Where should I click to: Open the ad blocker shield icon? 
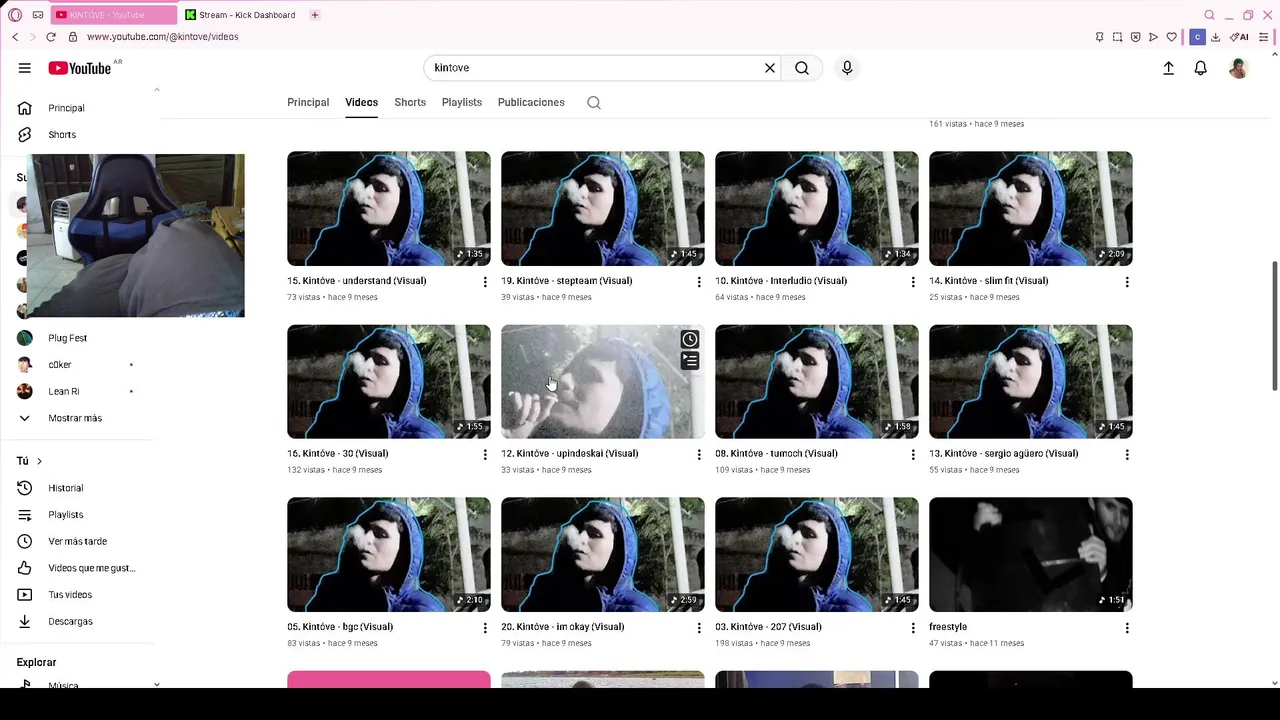1135,37
